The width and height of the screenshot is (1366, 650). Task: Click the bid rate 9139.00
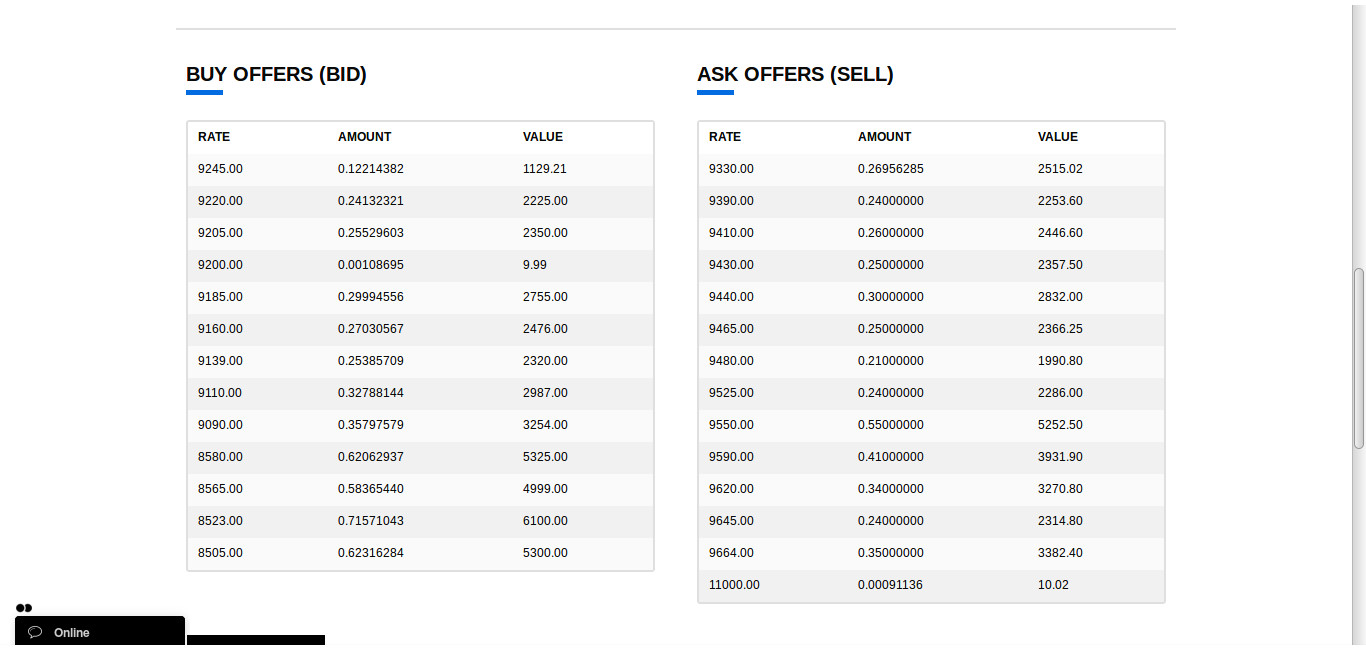[x=220, y=361]
